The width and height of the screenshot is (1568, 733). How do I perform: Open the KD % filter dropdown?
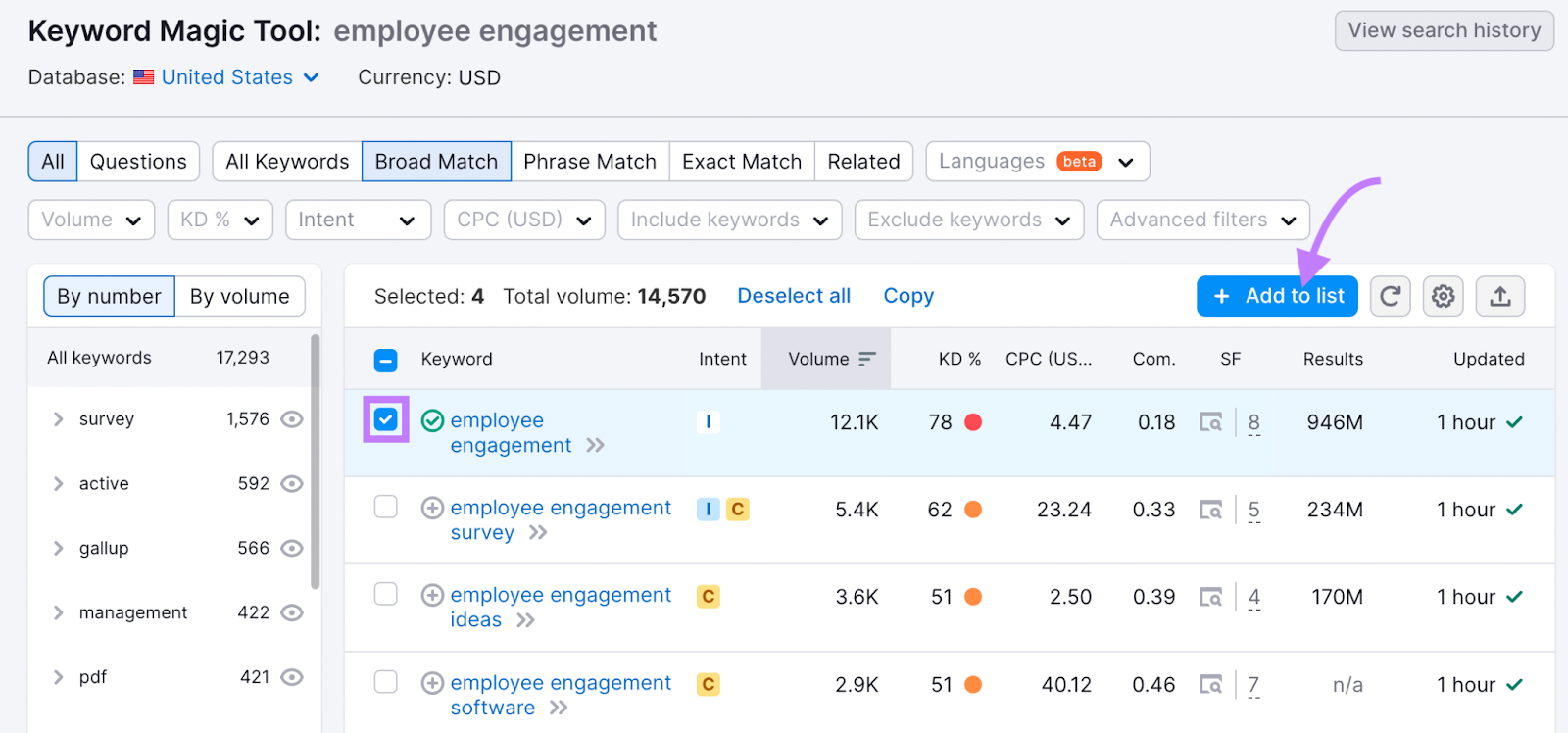(x=219, y=220)
